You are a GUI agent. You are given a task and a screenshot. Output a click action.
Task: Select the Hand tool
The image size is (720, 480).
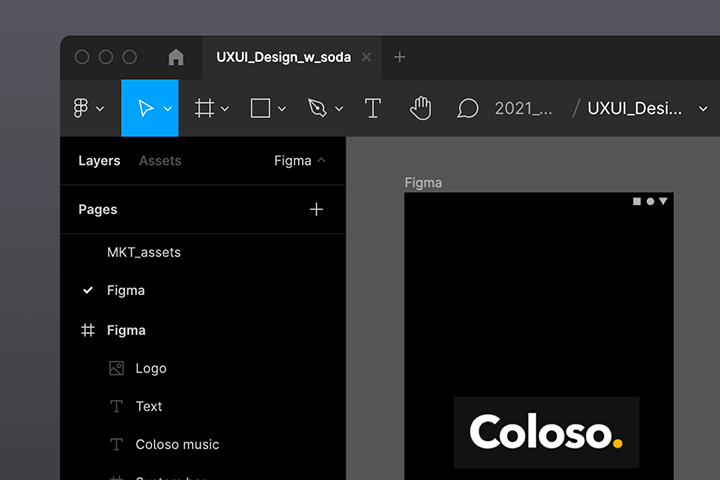[421, 108]
